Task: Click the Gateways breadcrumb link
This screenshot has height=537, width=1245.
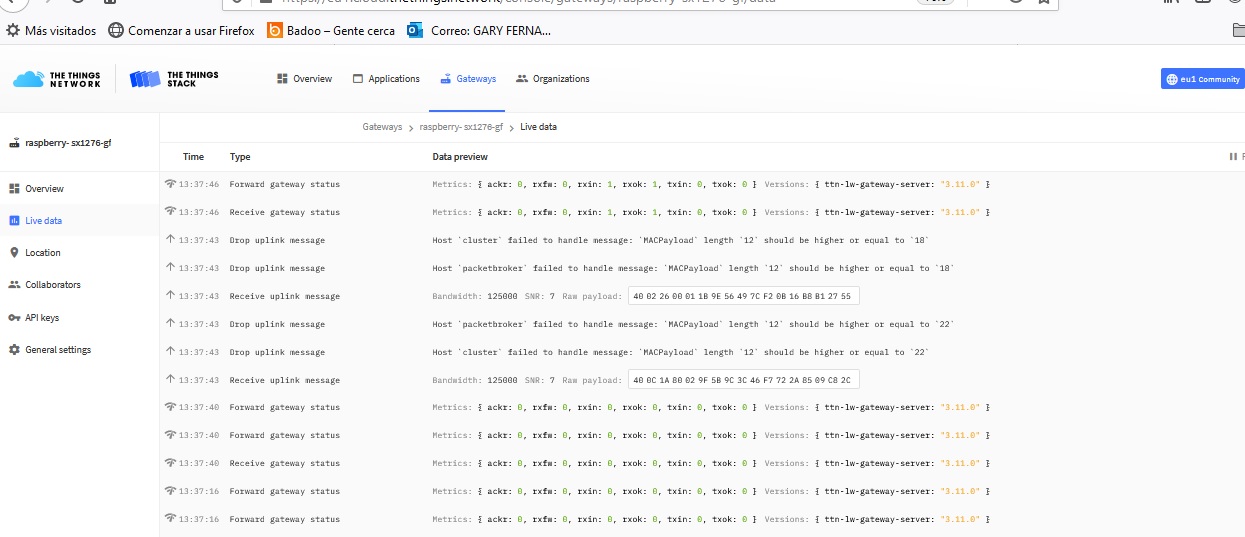Action: 381,127
